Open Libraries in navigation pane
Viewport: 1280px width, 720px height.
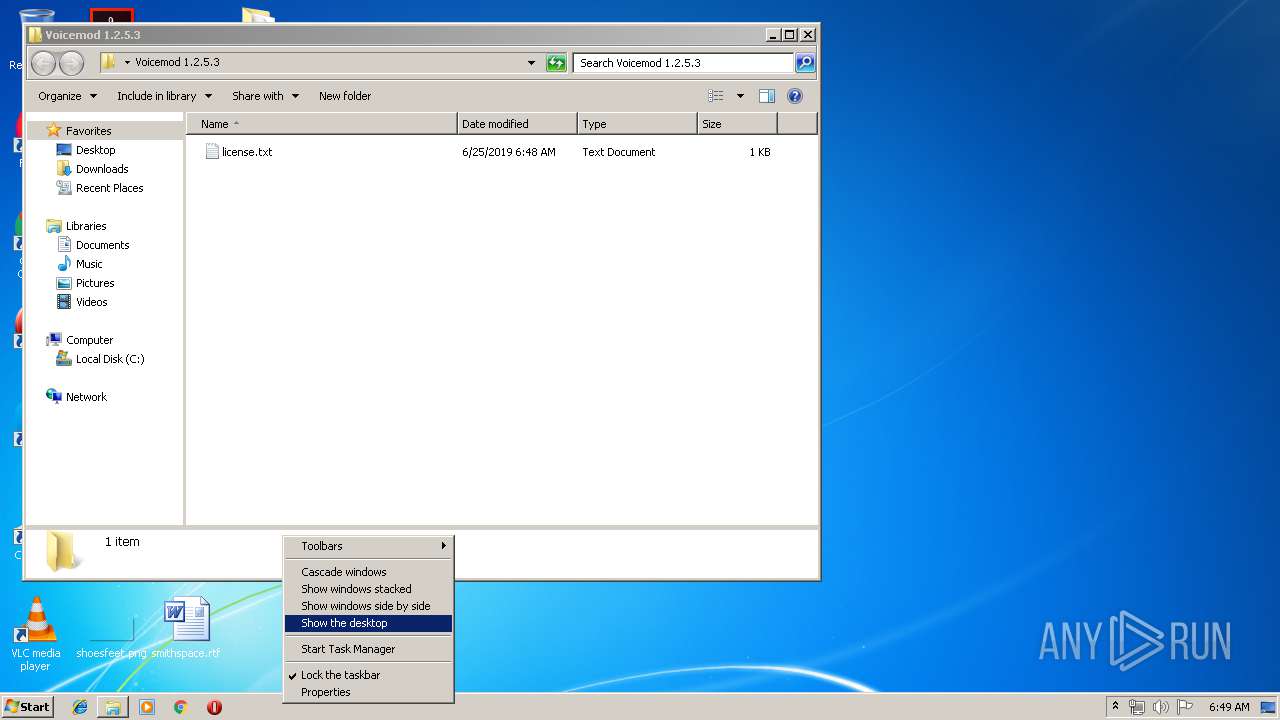pyautogui.click(x=85, y=226)
